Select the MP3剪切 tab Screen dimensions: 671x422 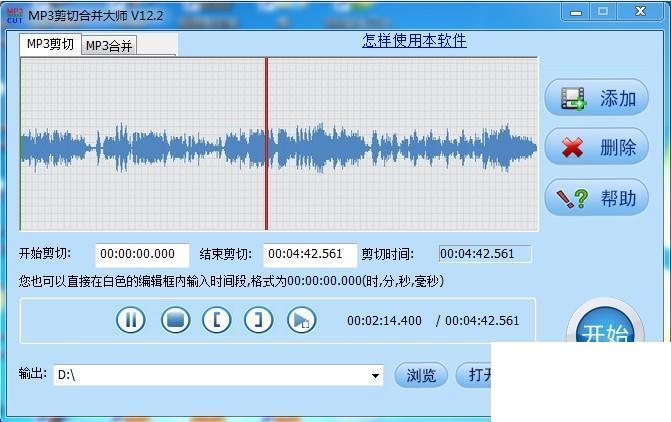coord(50,44)
